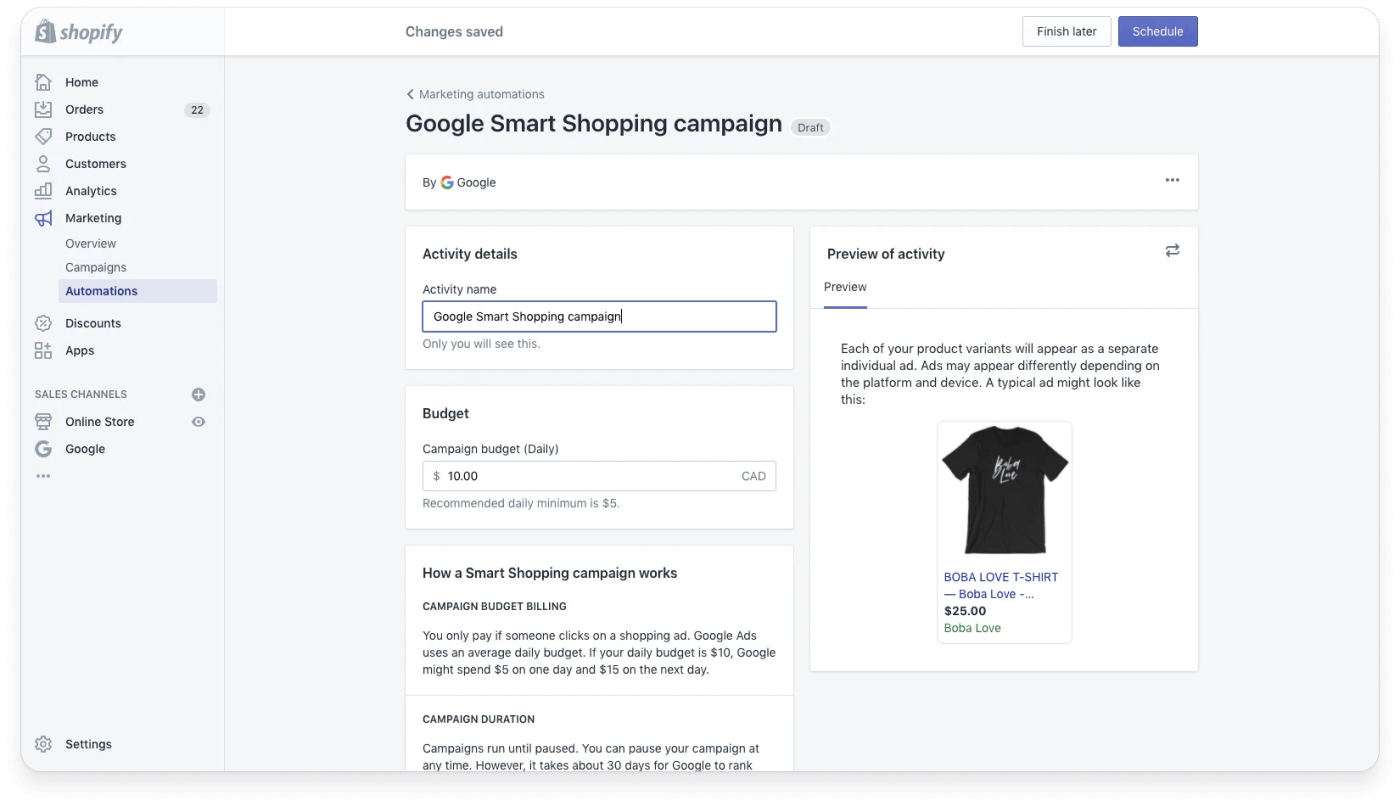Select Campaigns under Marketing
The height and width of the screenshot is (806, 1400).
[96, 267]
